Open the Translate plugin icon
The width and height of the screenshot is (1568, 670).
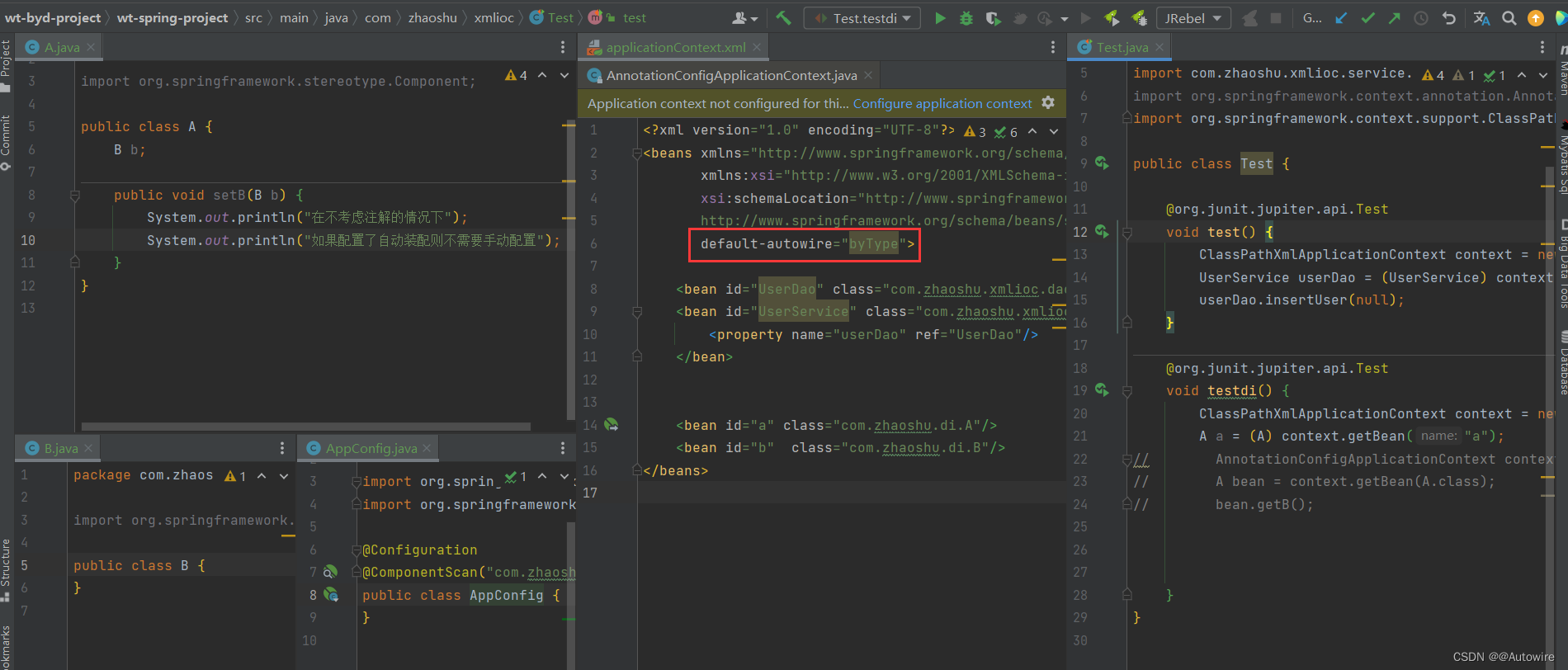coord(1482,18)
